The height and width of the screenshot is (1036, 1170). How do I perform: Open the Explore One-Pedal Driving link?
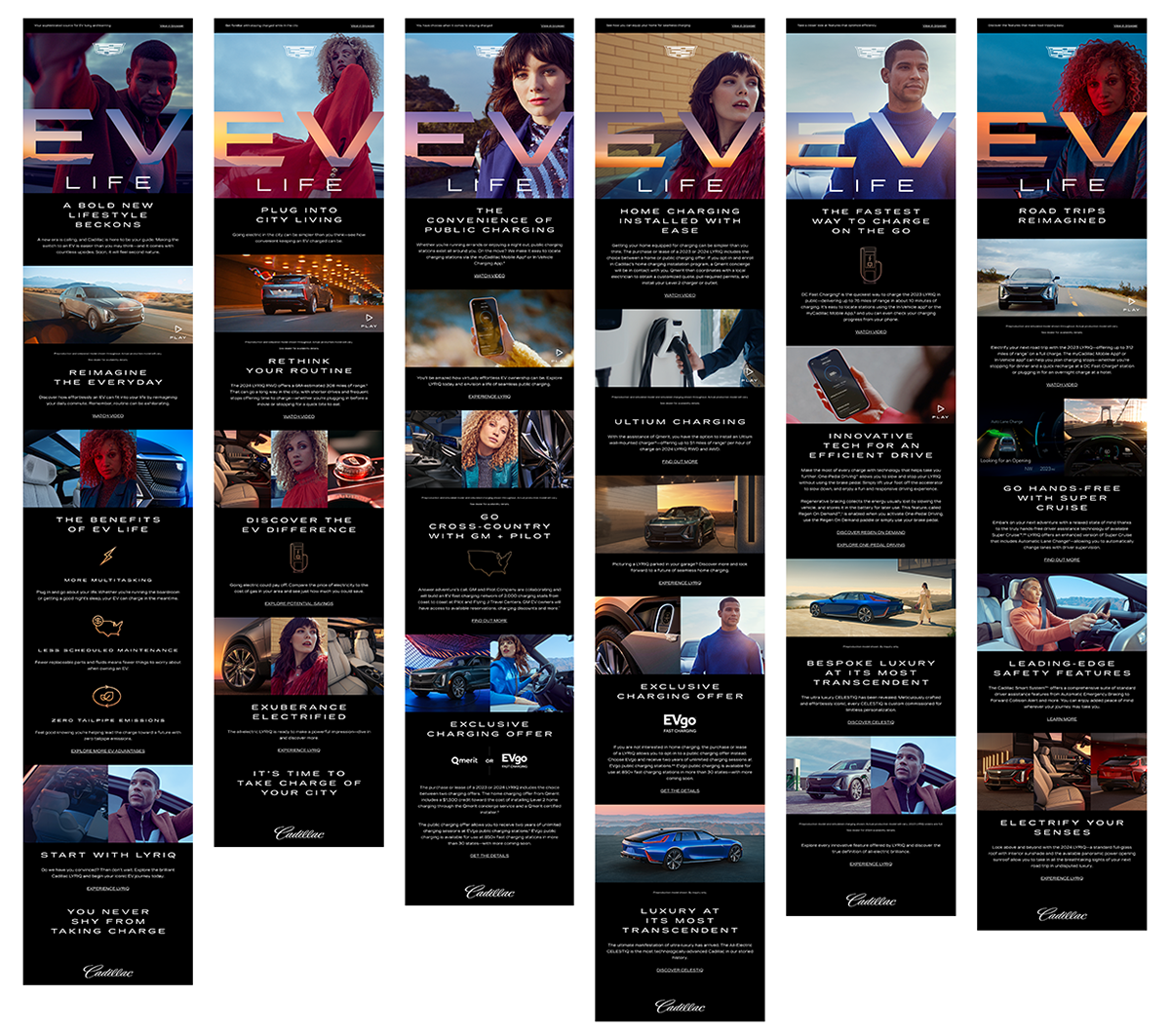pos(871,545)
